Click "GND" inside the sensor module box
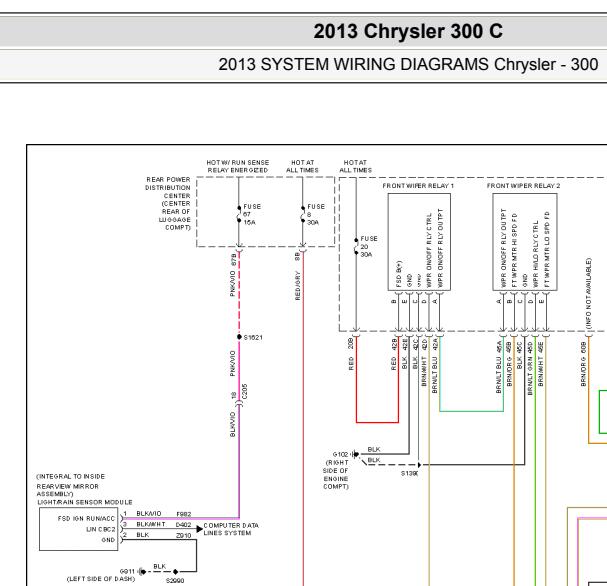This screenshot has width=607, height=586. coord(108,540)
